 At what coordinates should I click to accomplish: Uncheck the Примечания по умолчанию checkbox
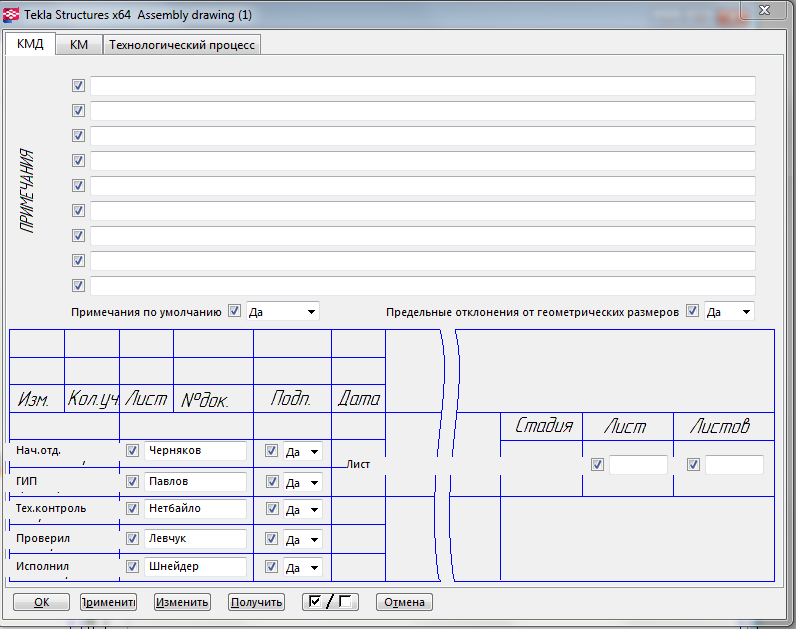[235, 311]
